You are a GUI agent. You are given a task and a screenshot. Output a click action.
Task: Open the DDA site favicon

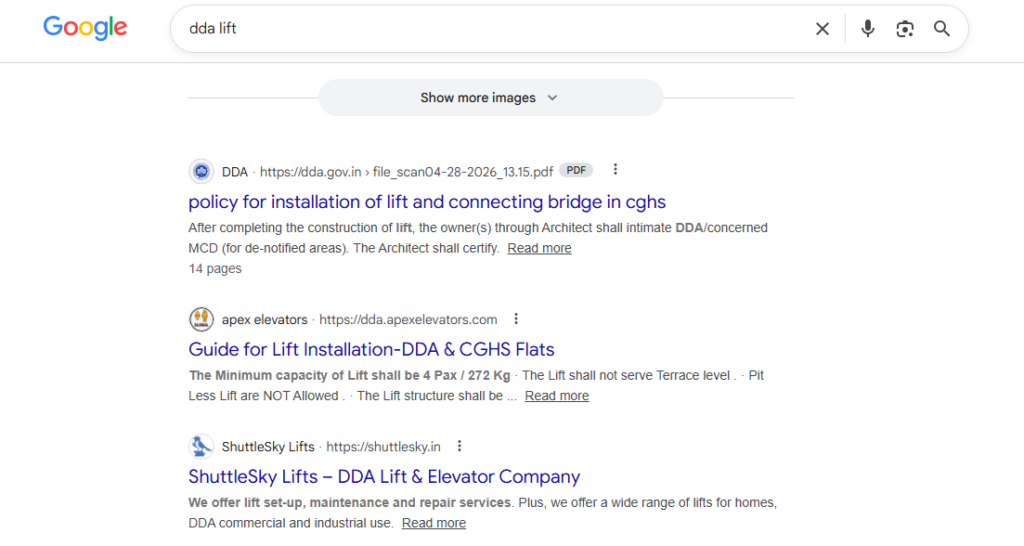(201, 172)
